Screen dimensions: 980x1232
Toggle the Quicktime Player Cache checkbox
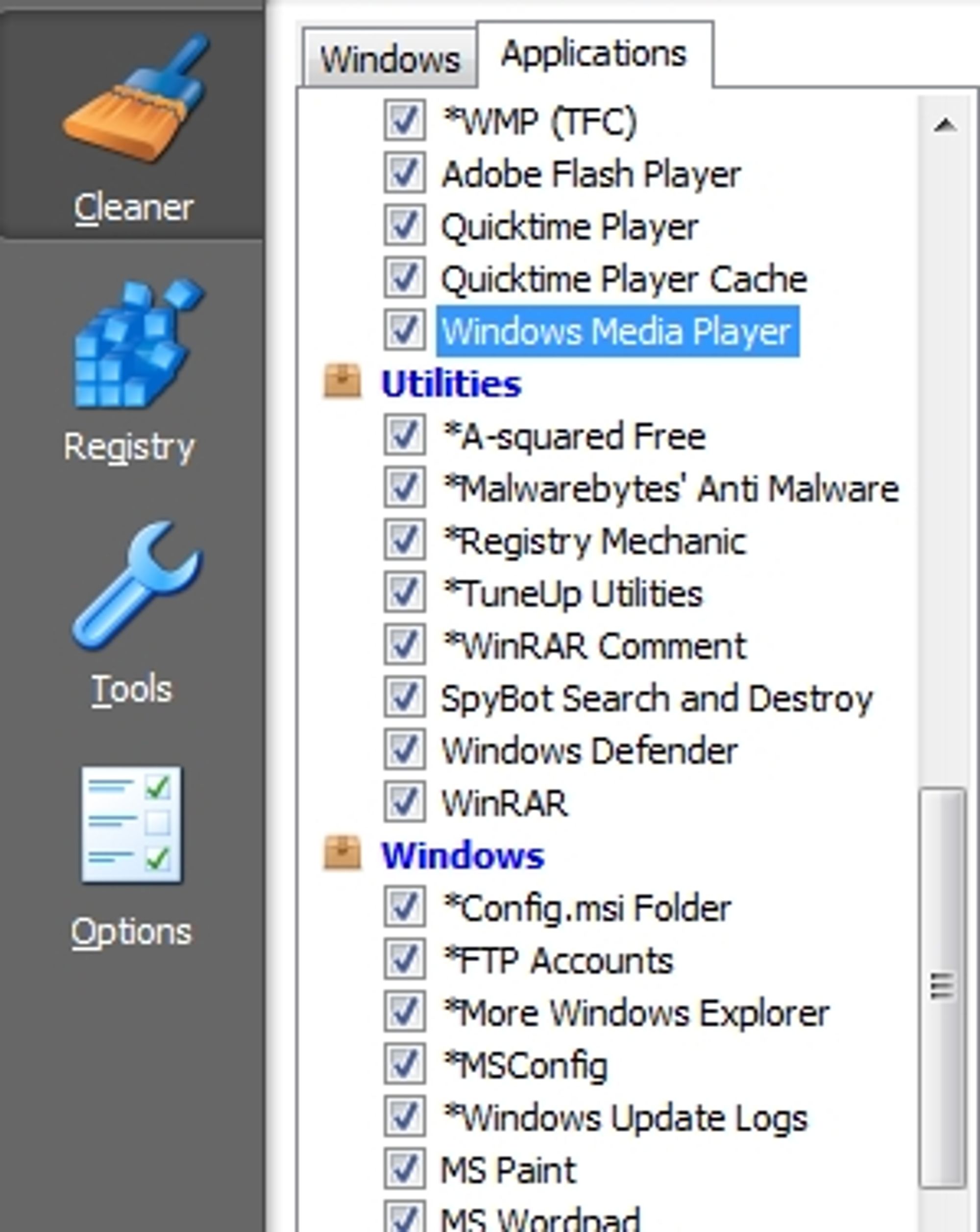click(x=405, y=278)
